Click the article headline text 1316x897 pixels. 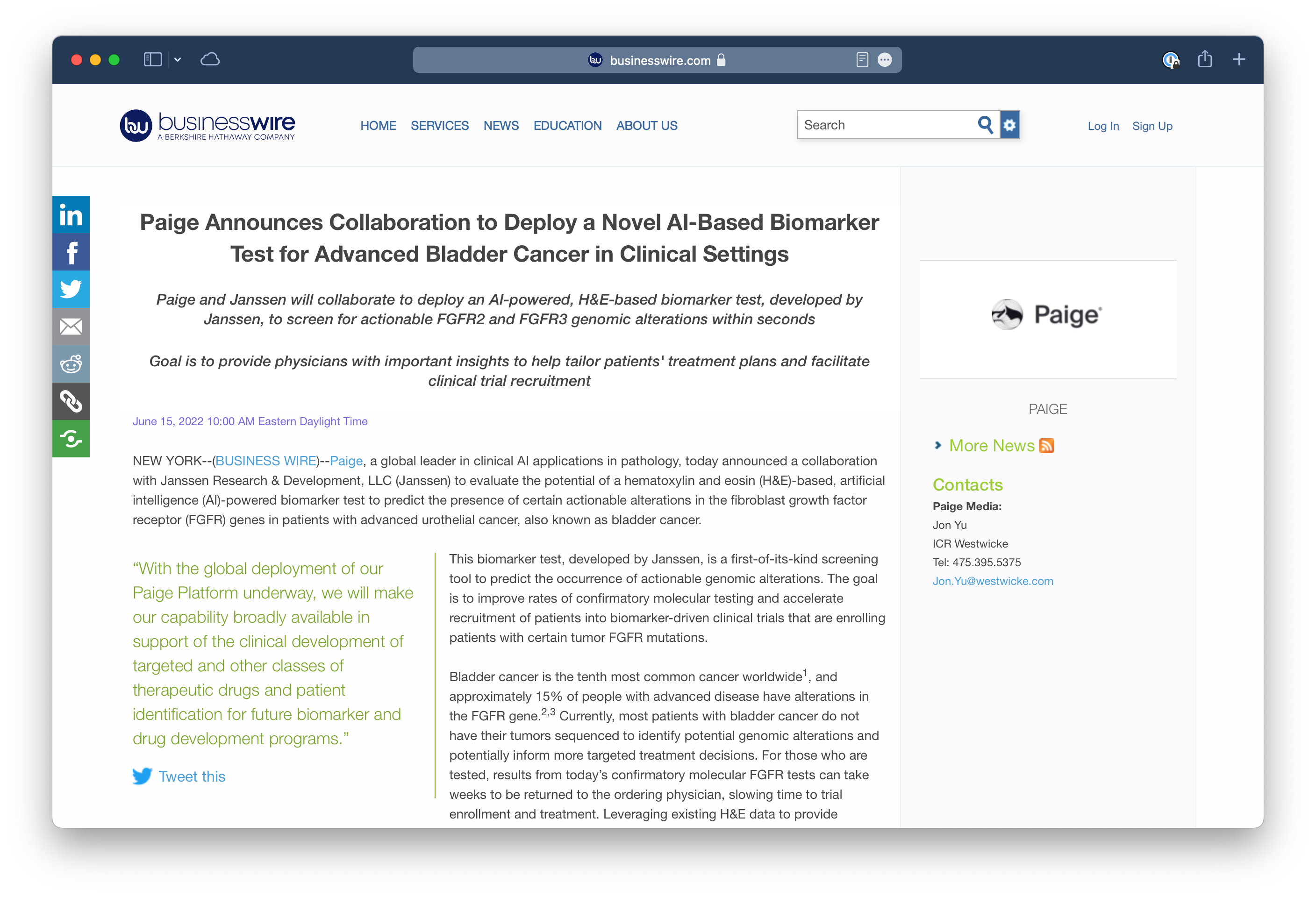pos(509,238)
